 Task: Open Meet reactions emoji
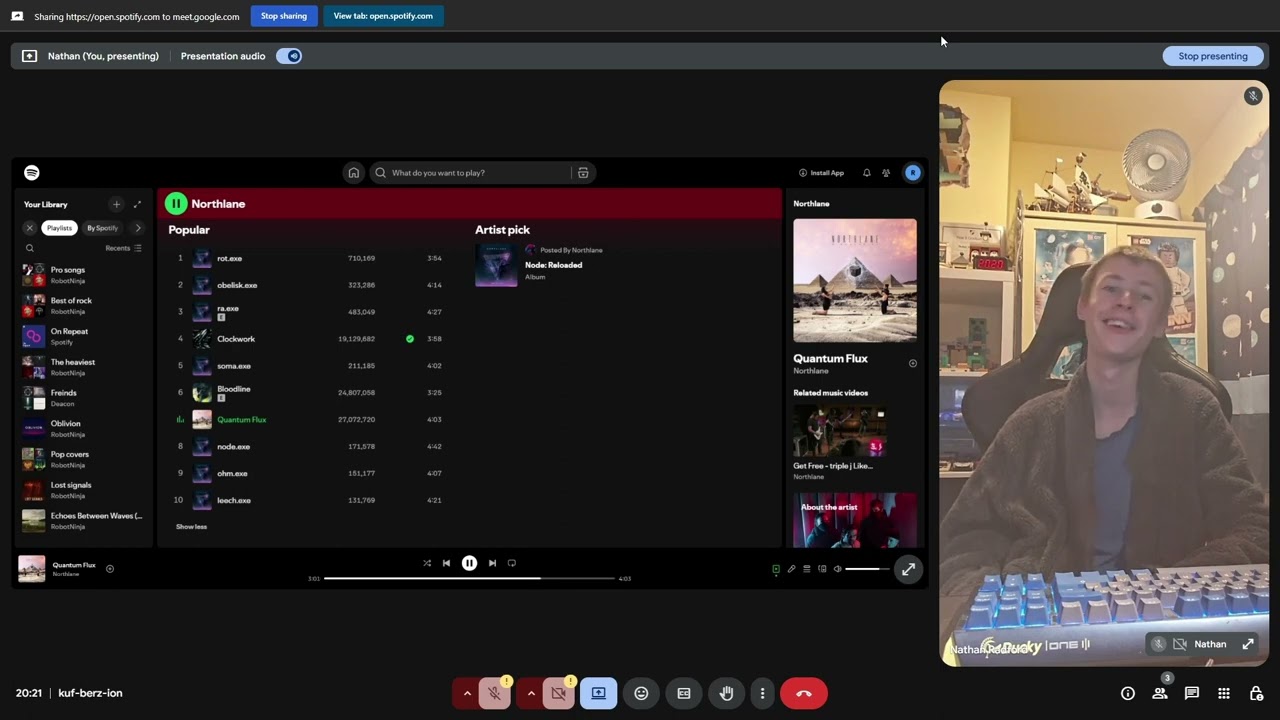(641, 693)
